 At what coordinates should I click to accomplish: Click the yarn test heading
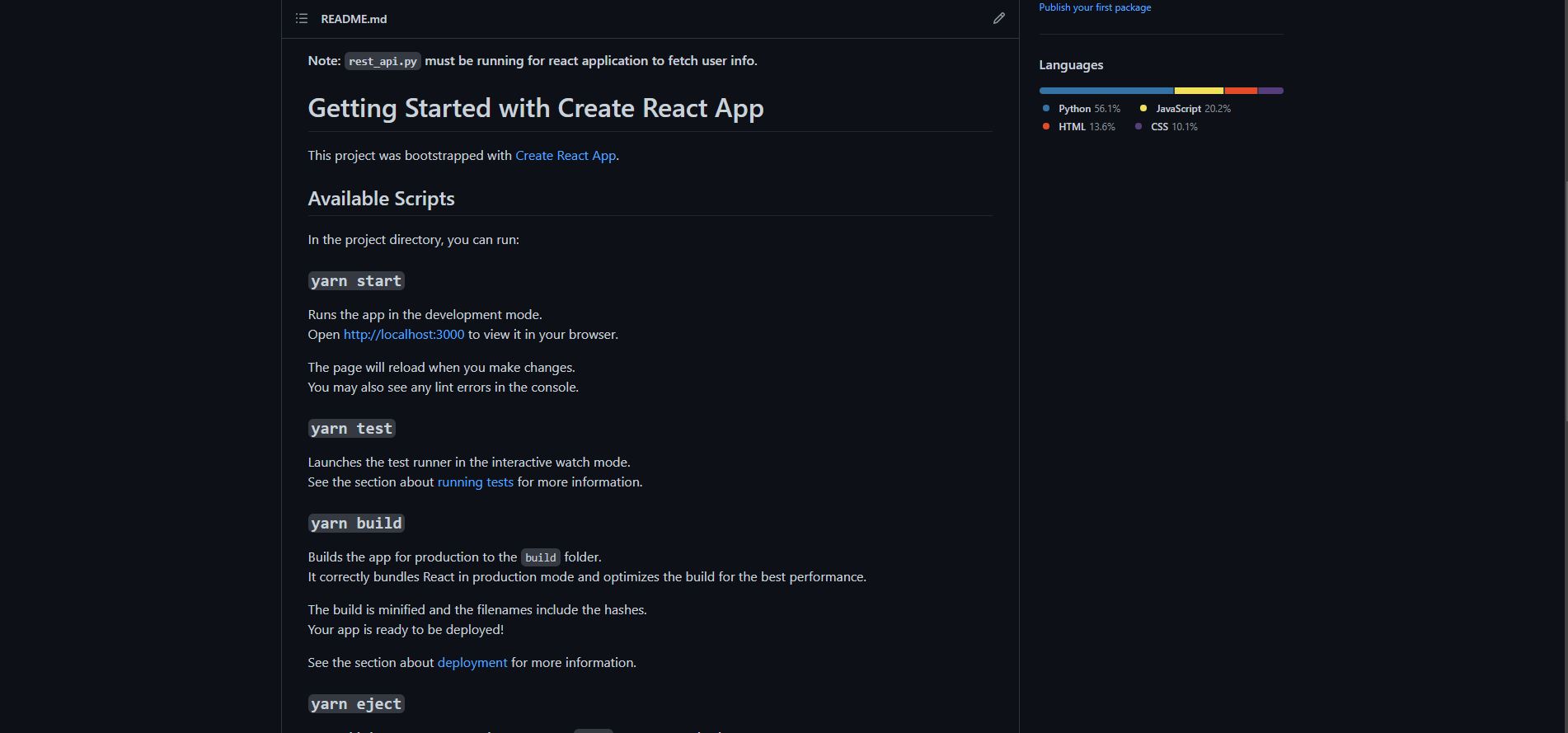point(352,429)
